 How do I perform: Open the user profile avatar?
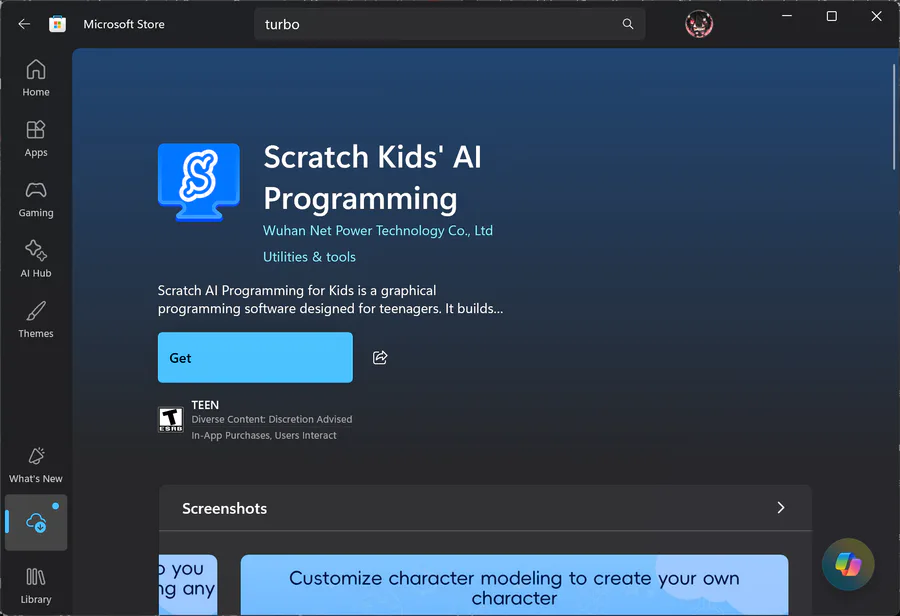pos(698,24)
